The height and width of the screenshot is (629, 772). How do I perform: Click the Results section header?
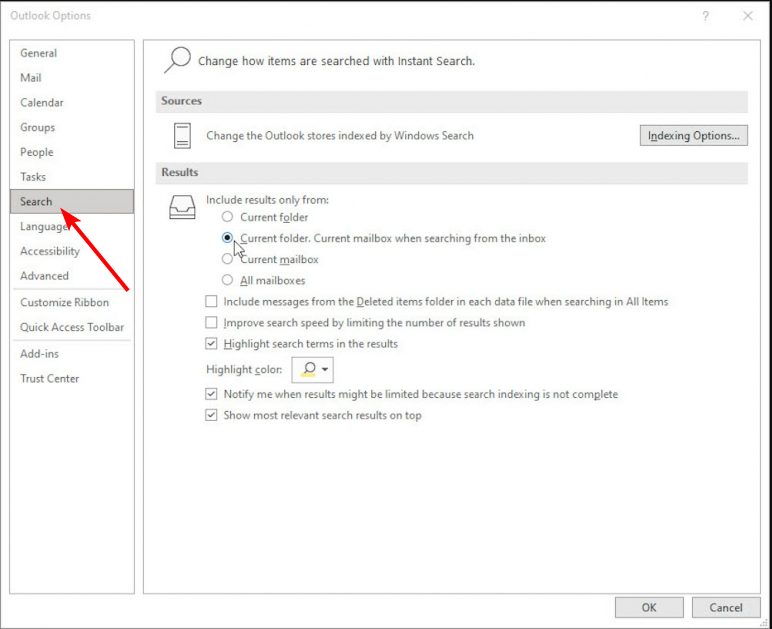(x=452, y=173)
